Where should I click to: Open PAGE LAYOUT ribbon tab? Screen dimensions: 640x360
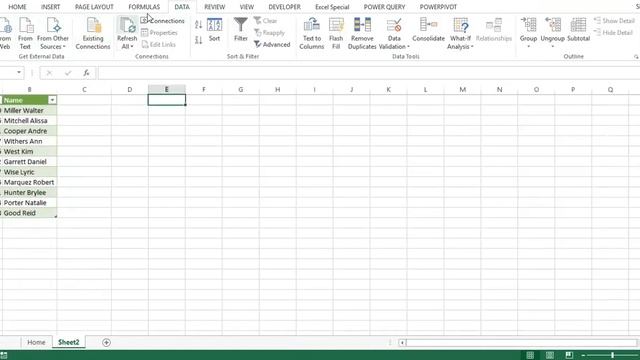(x=94, y=7)
